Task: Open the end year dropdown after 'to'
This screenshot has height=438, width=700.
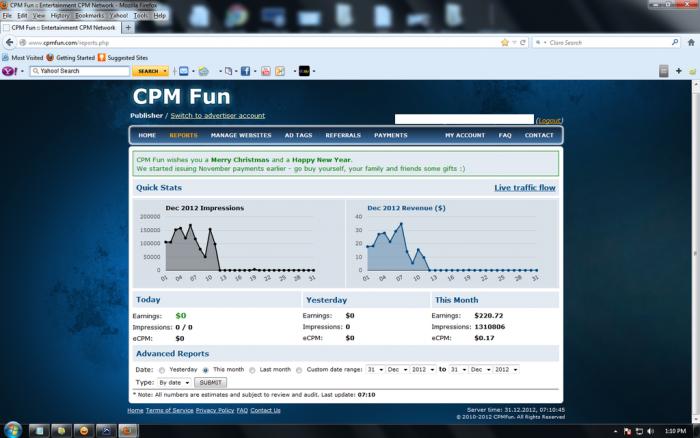Action: click(x=506, y=370)
